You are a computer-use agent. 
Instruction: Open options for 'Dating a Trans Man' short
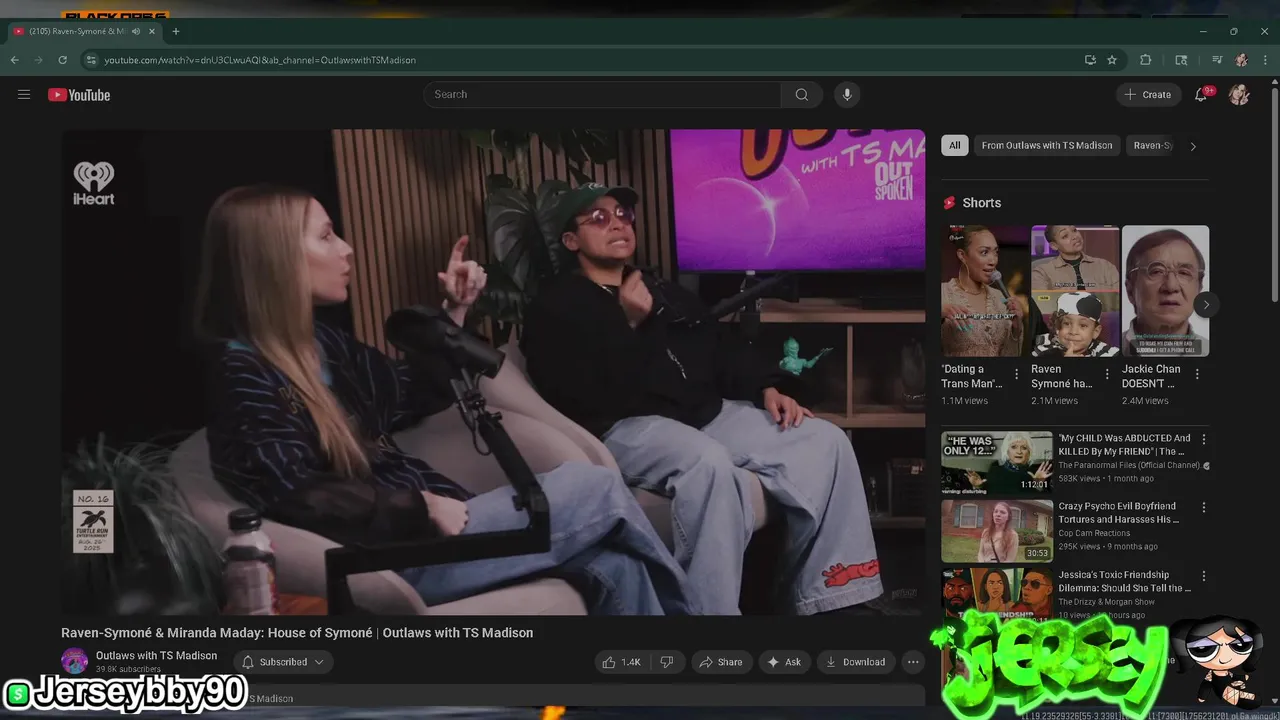click(x=1017, y=374)
